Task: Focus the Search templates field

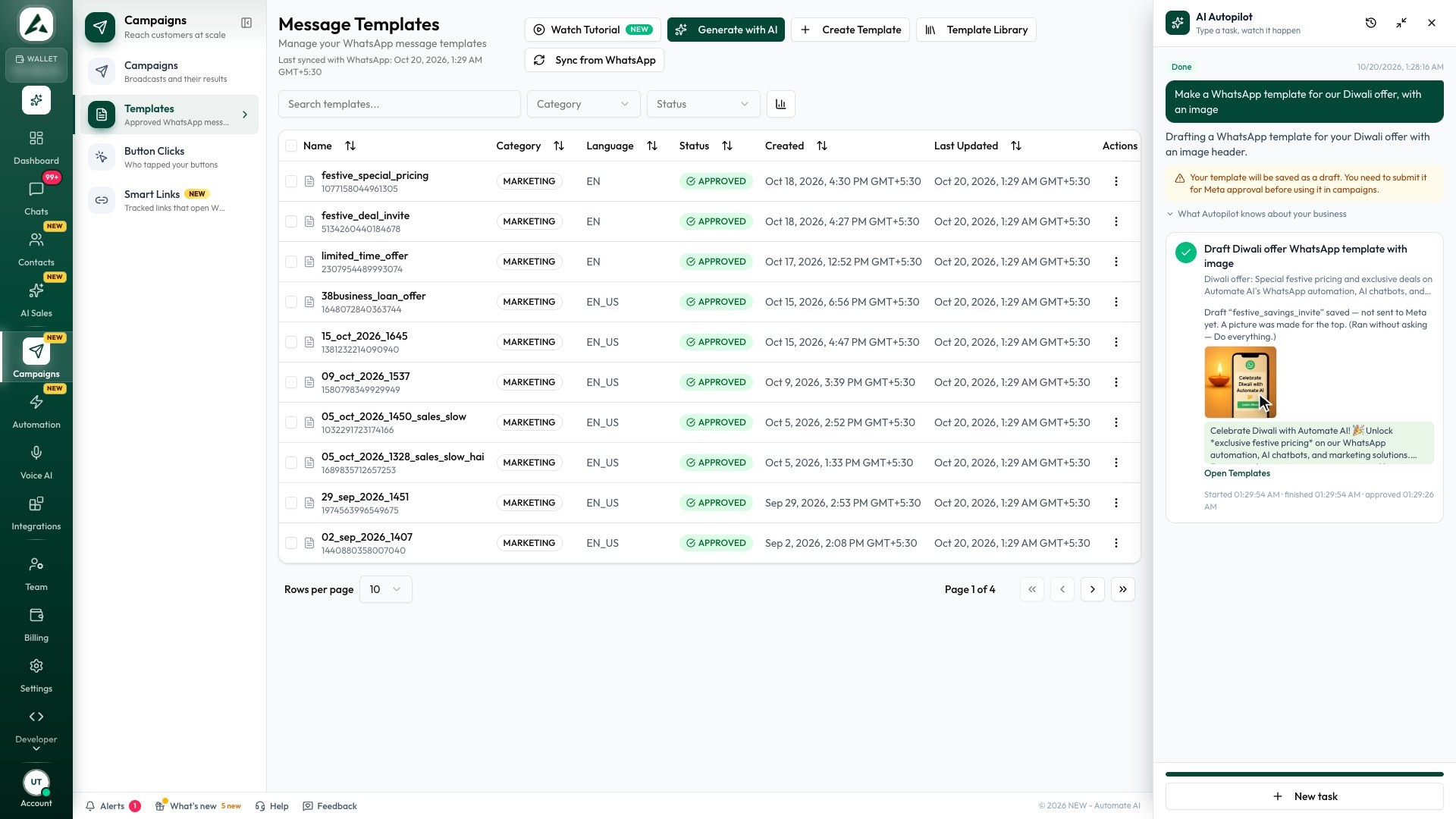Action: (400, 104)
